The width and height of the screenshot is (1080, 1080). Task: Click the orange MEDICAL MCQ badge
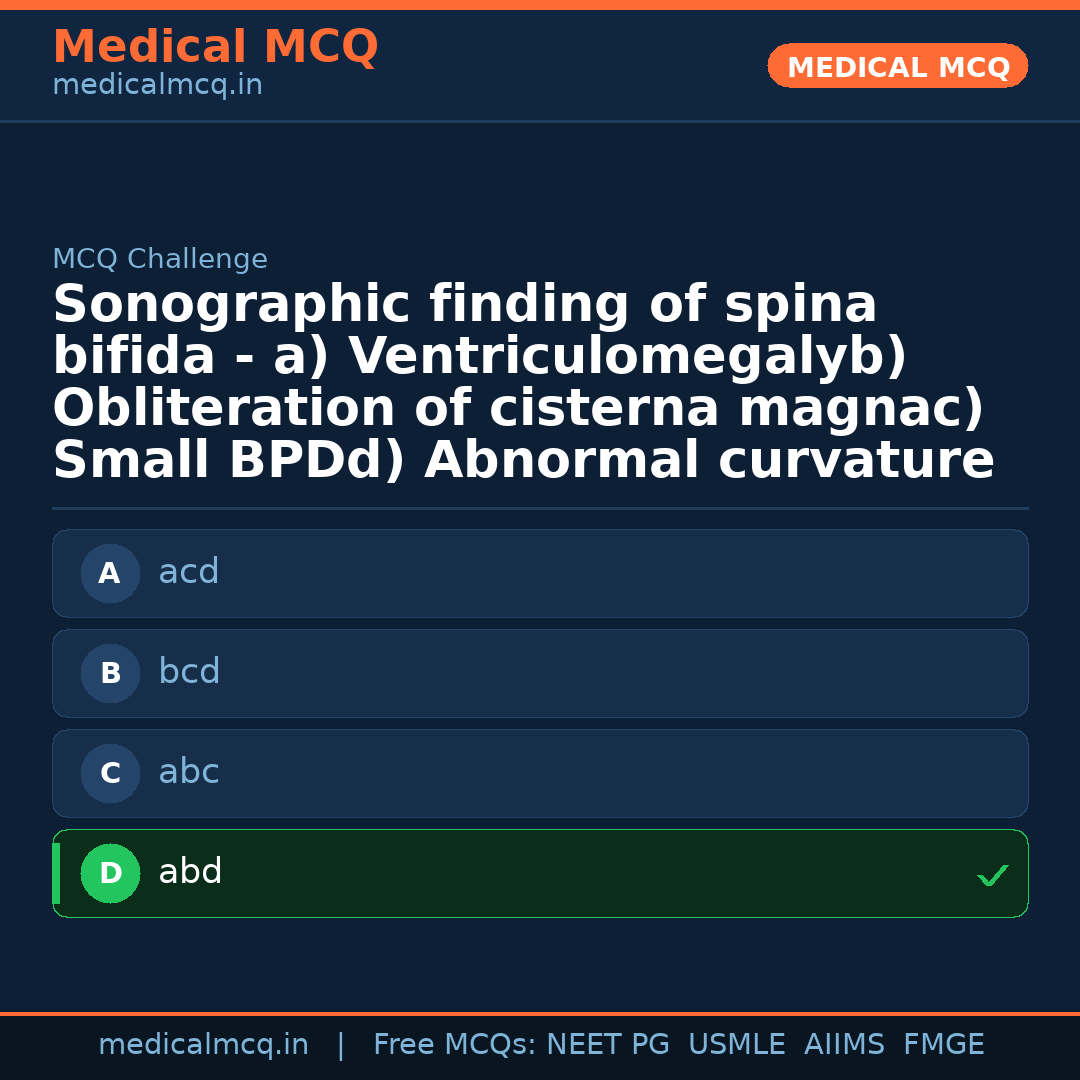[x=897, y=67]
